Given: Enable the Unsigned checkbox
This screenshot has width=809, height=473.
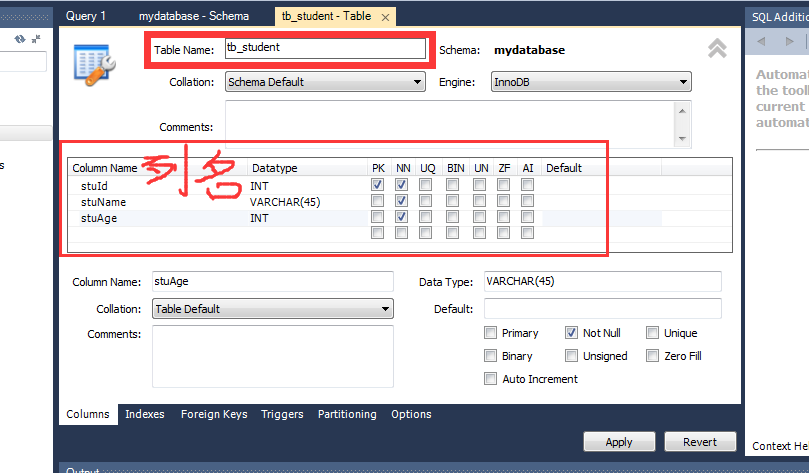Looking at the screenshot, I should [571, 355].
